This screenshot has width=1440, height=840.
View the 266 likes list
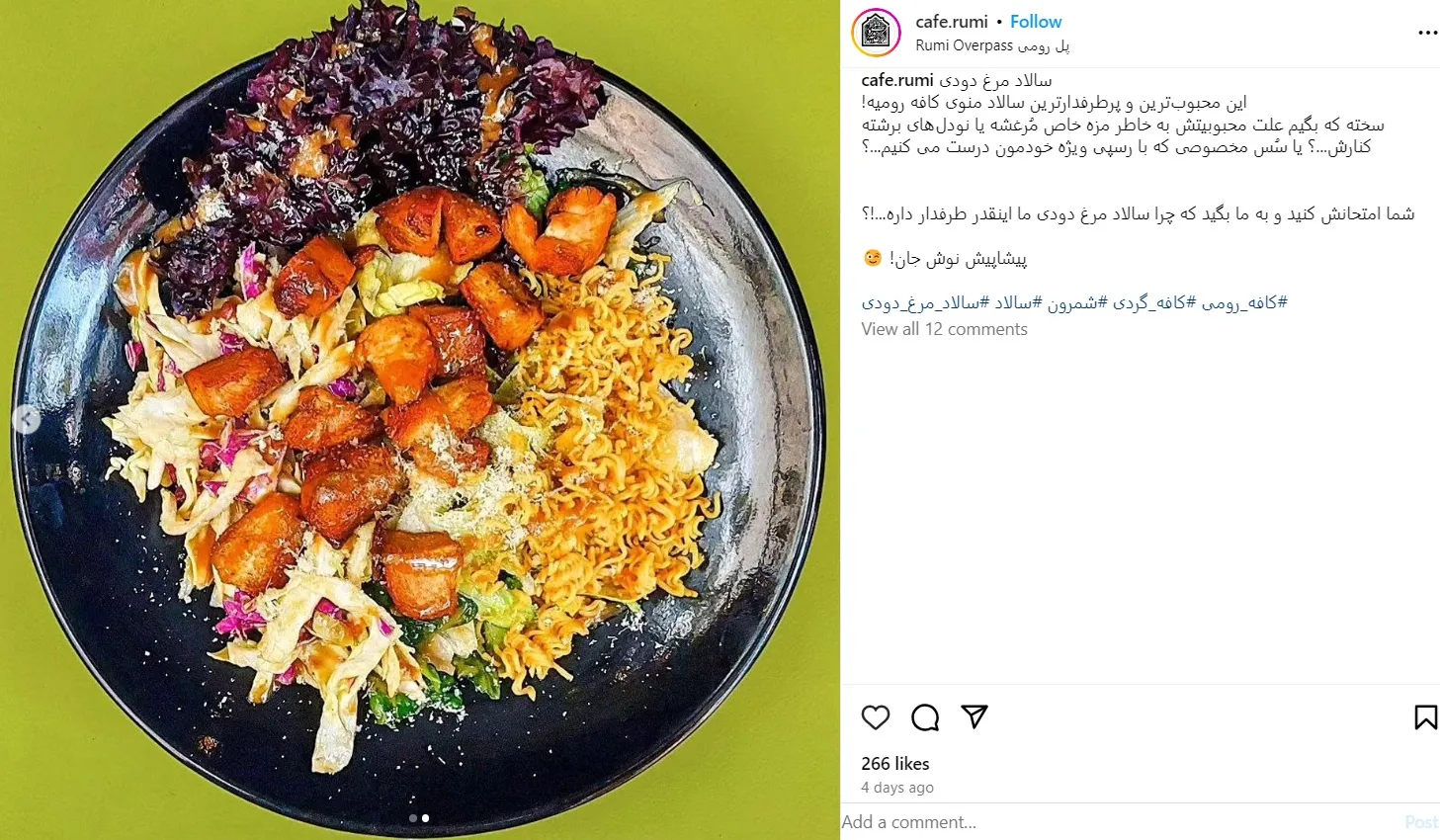click(x=895, y=764)
